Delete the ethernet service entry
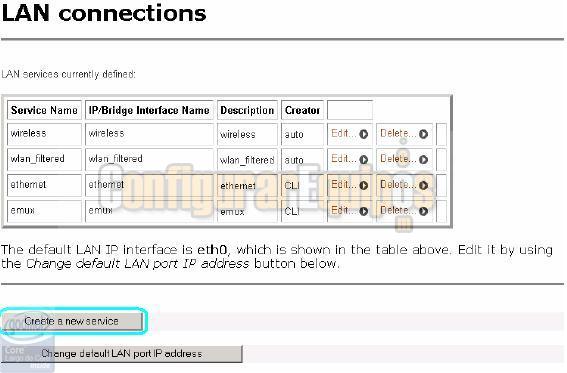This screenshot has width=567, height=373. (398, 185)
